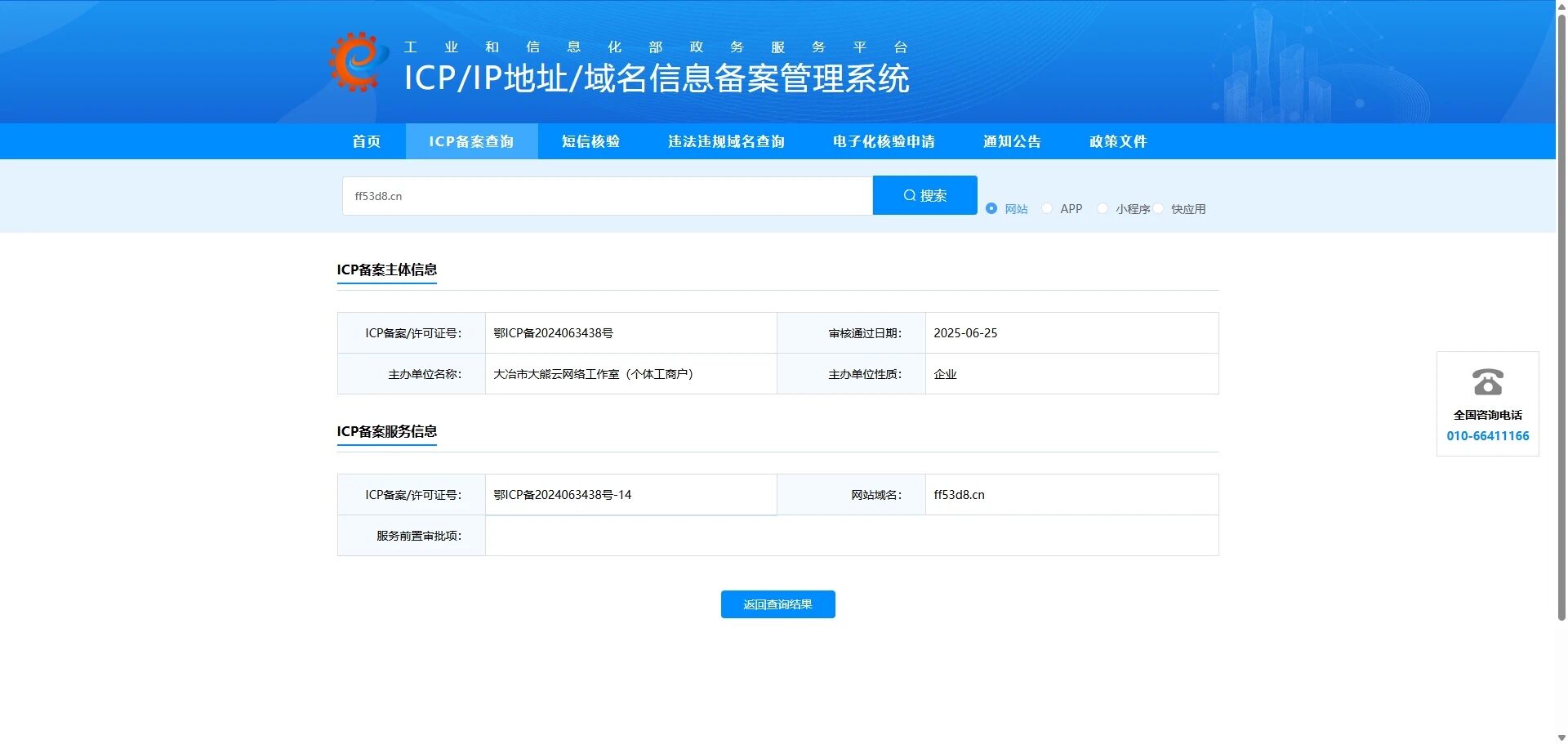
Task: Click the 全国咨询电话 label
Action: (1487, 415)
